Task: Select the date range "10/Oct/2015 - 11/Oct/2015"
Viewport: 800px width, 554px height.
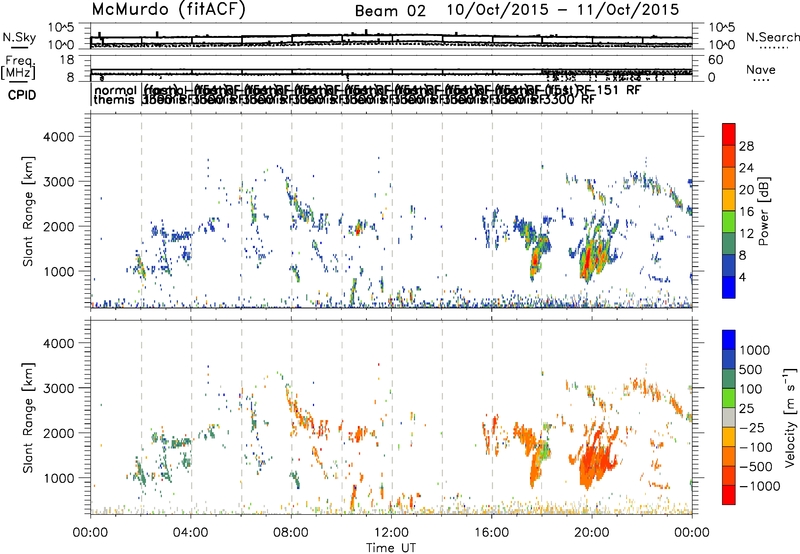Action: click(563, 10)
